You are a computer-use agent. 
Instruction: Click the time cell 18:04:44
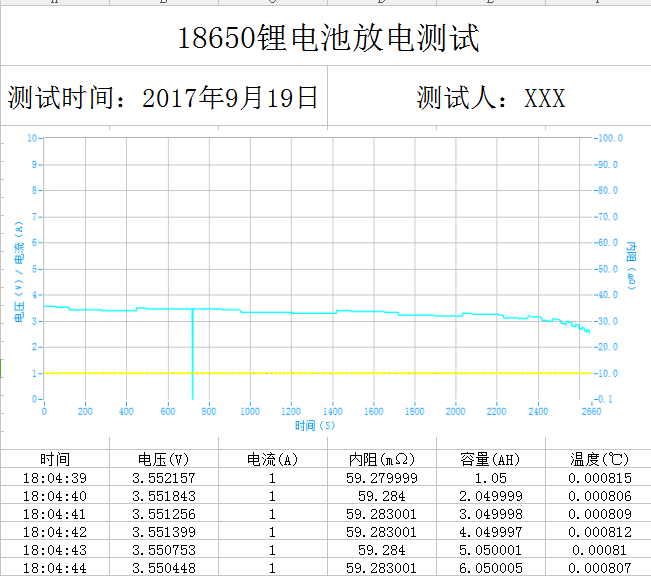(55, 567)
